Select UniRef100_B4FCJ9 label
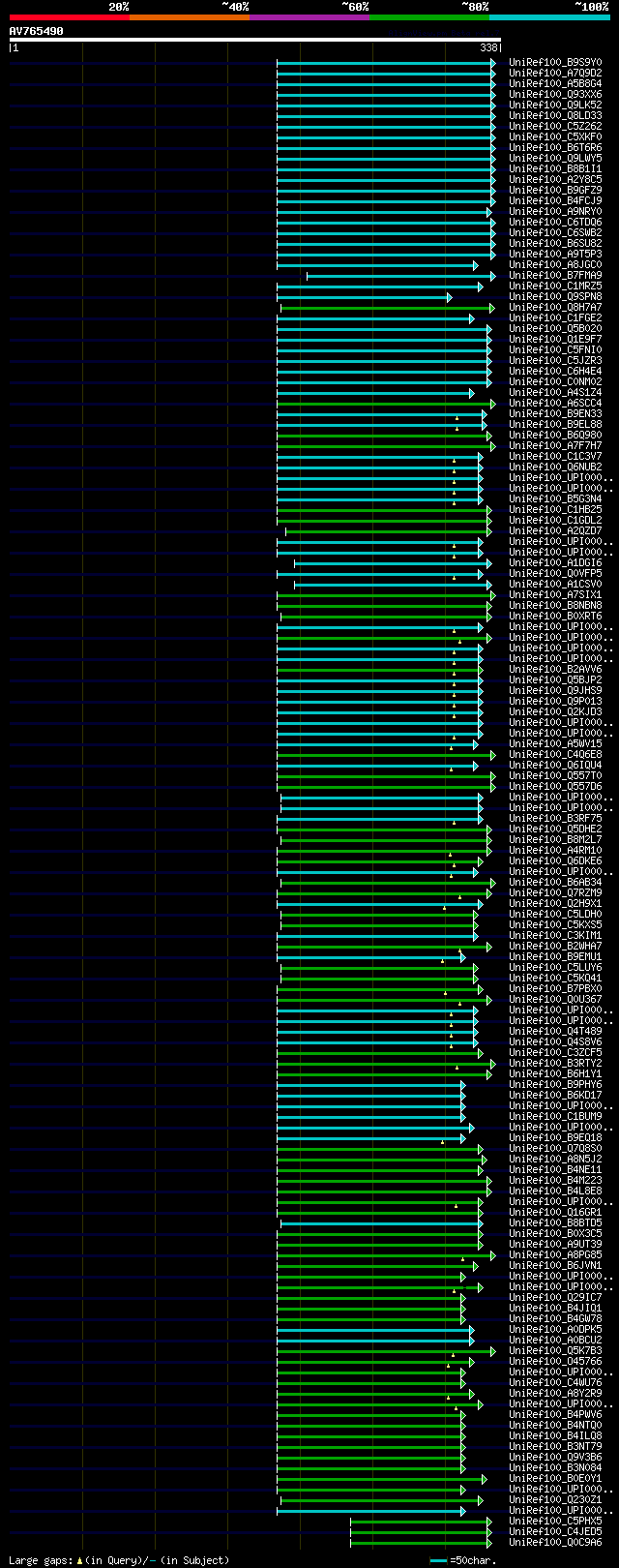 click(x=555, y=201)
